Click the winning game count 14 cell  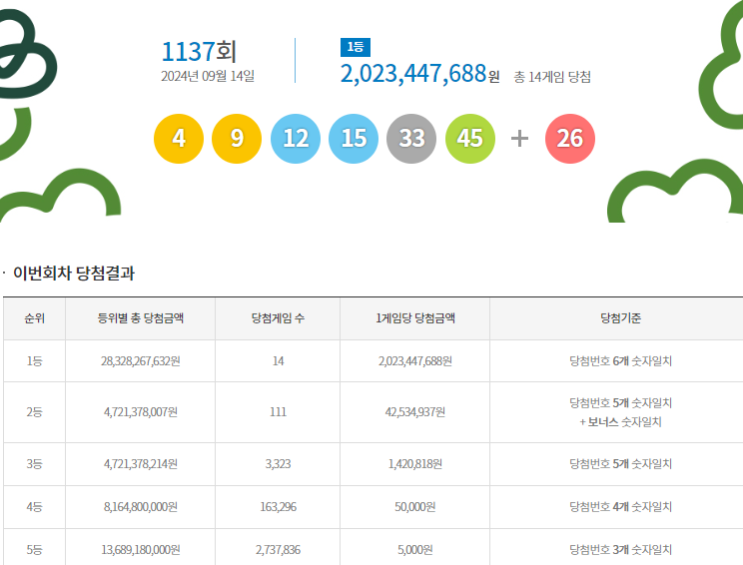tap(278, 361)
